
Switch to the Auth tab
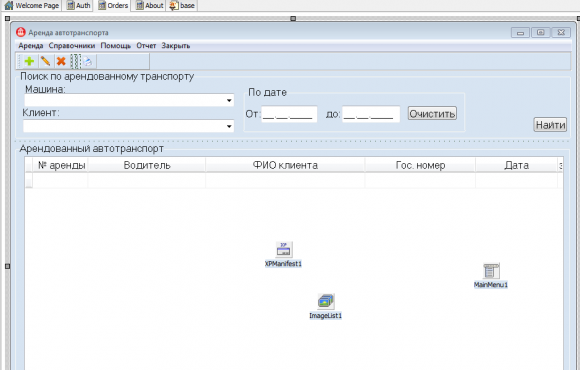pos(78,6)
